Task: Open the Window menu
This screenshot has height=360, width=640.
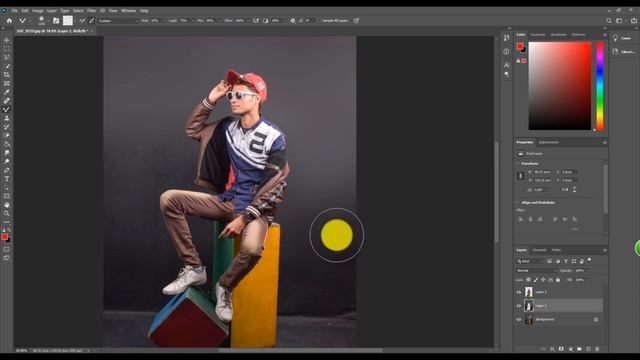Action: (x=128, y=11)
